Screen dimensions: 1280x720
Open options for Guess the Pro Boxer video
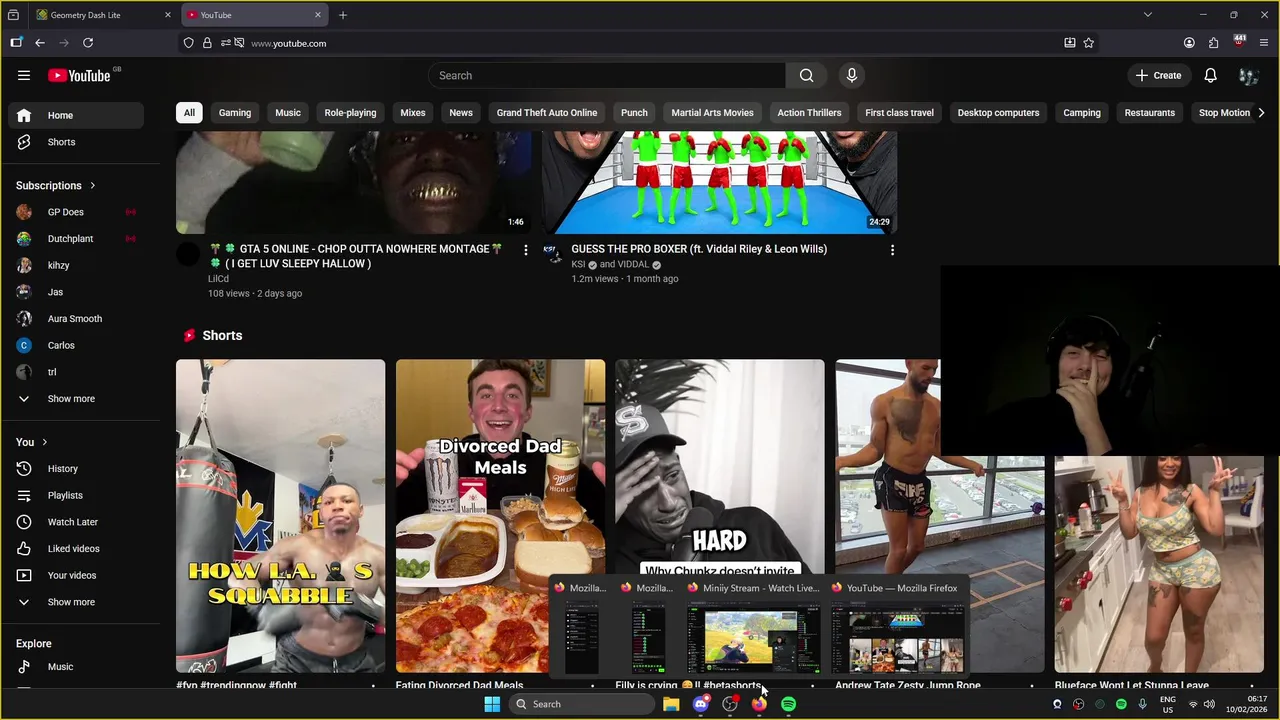[892, 250]
